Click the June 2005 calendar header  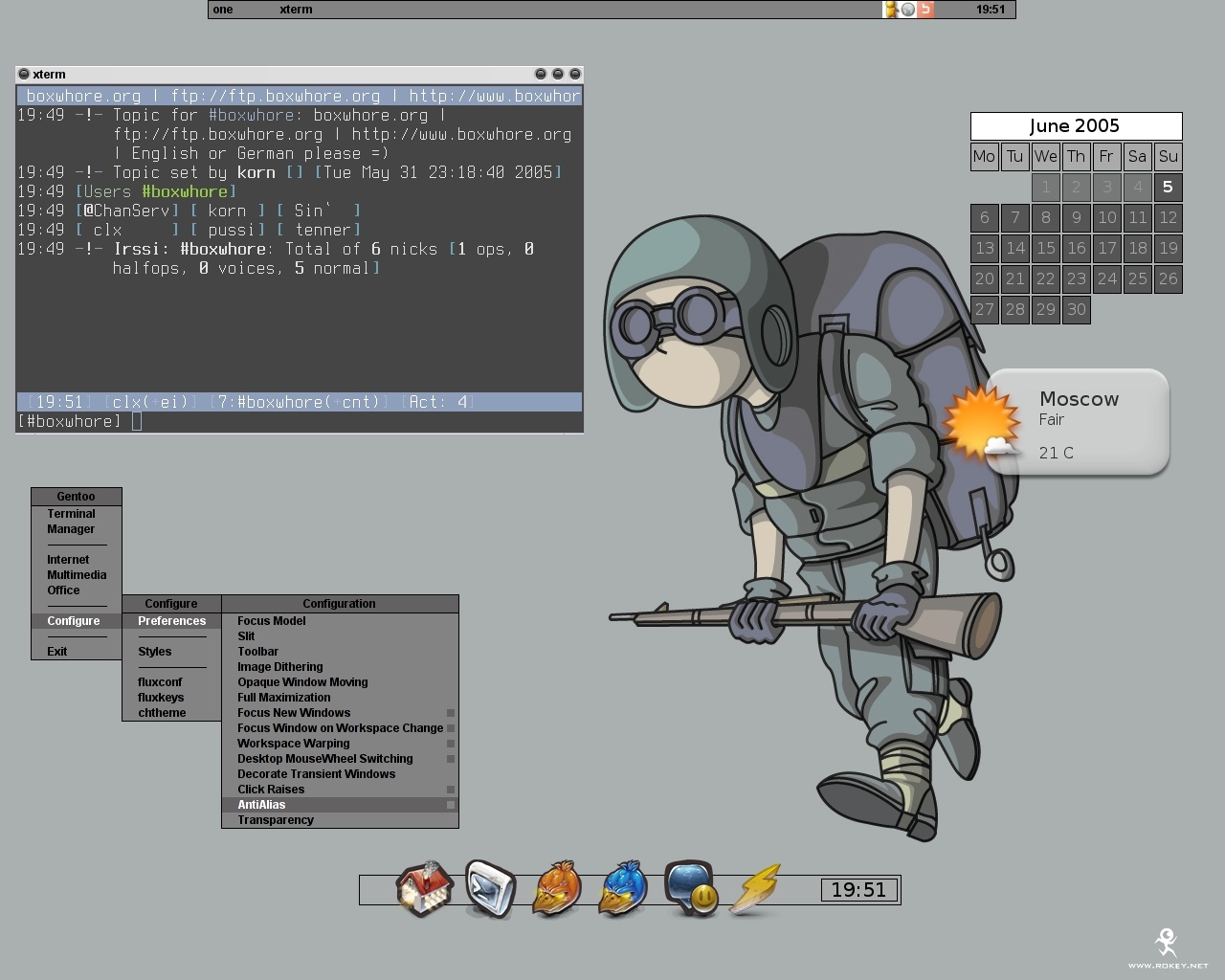pos(1076,126)
